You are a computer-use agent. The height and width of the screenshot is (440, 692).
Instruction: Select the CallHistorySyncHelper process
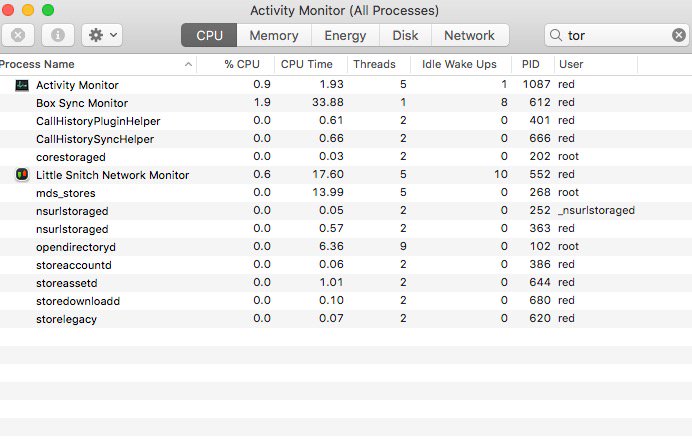(x=95, y=139)
